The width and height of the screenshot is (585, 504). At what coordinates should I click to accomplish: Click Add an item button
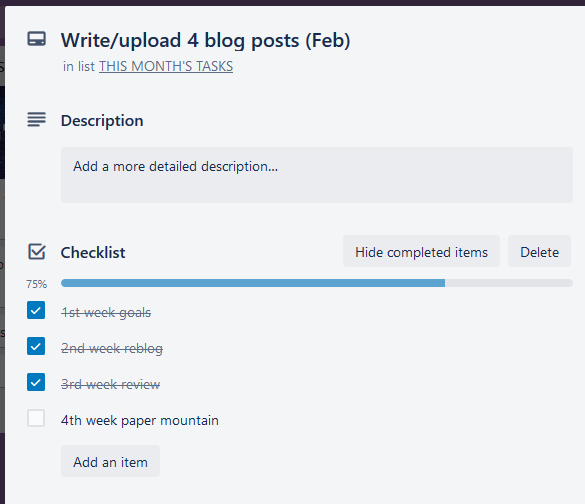(110, 461)
